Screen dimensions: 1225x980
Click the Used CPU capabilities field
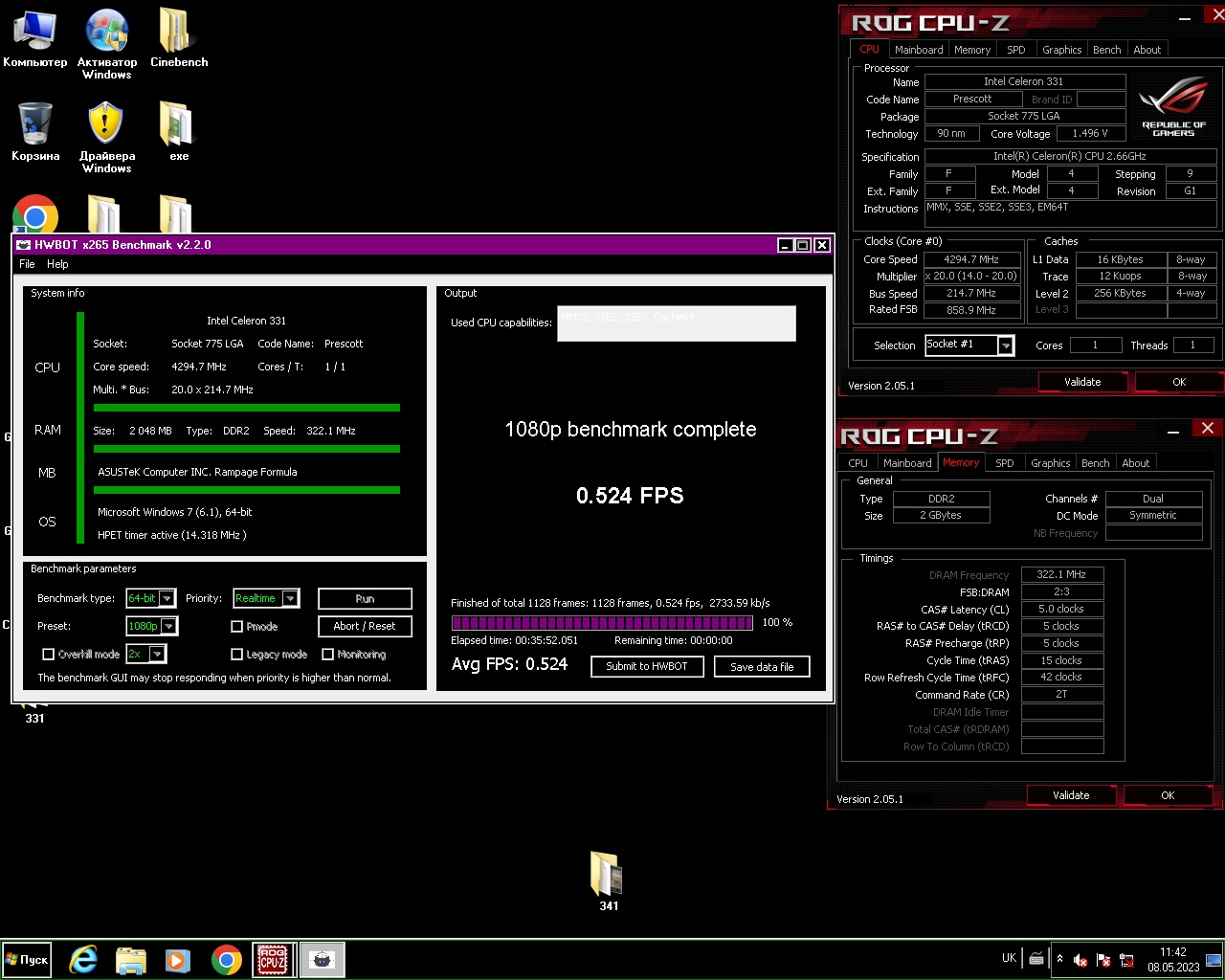(x=677, y=323)
